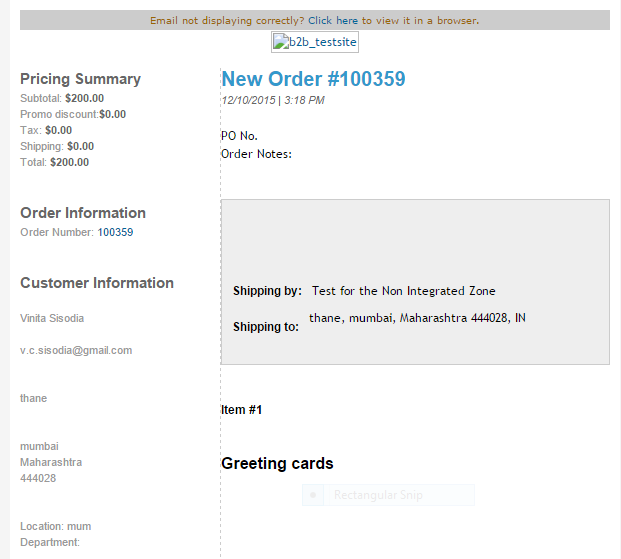The width and height of the screenshot is (621, 559).
Task: Click the 'mumbai' city line under customer info
Action: (39, 446)
